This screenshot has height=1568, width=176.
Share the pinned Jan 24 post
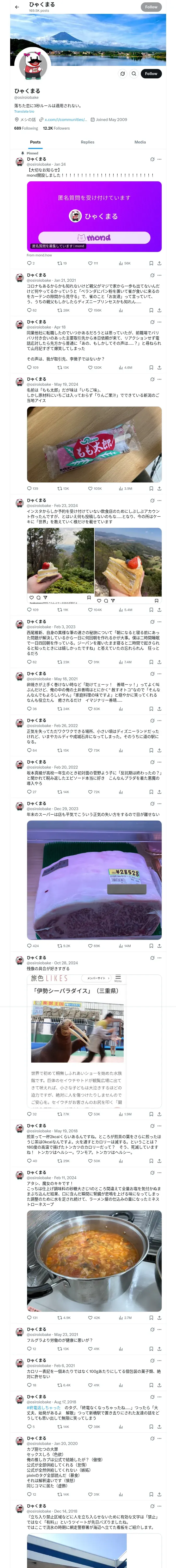coord(159,264)
